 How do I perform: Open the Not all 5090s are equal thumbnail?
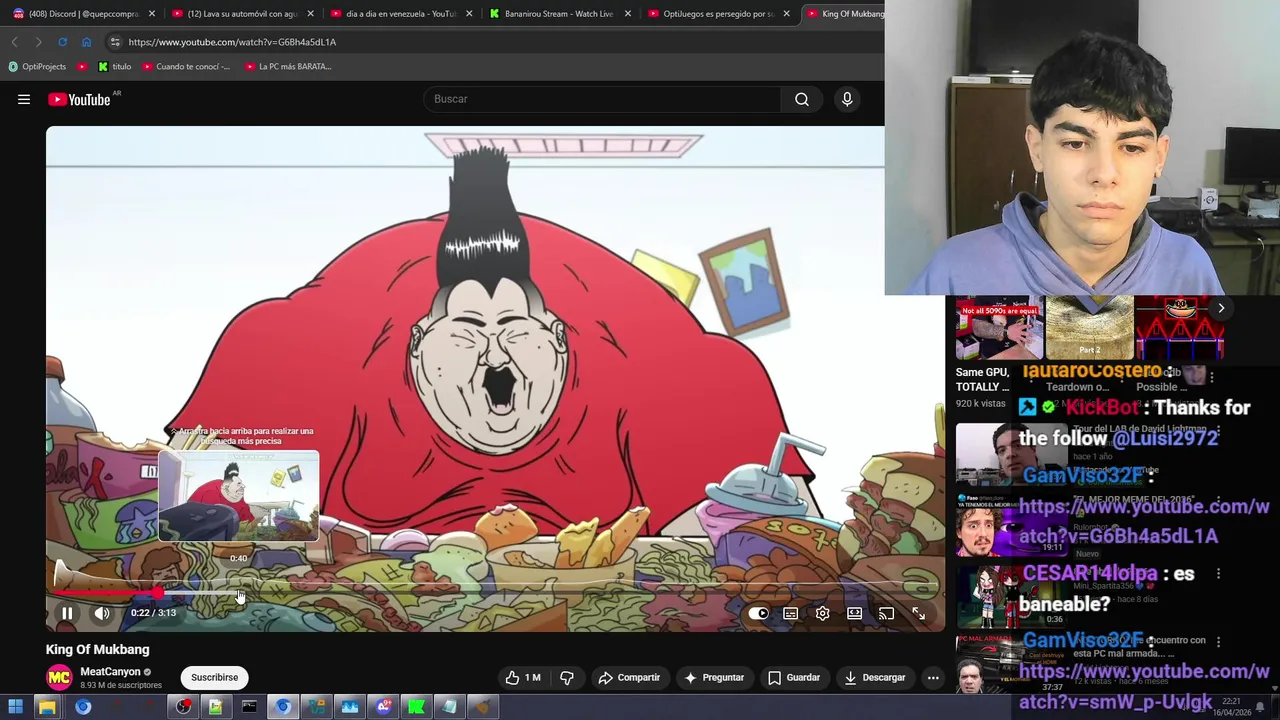click(x=999, y=327)
